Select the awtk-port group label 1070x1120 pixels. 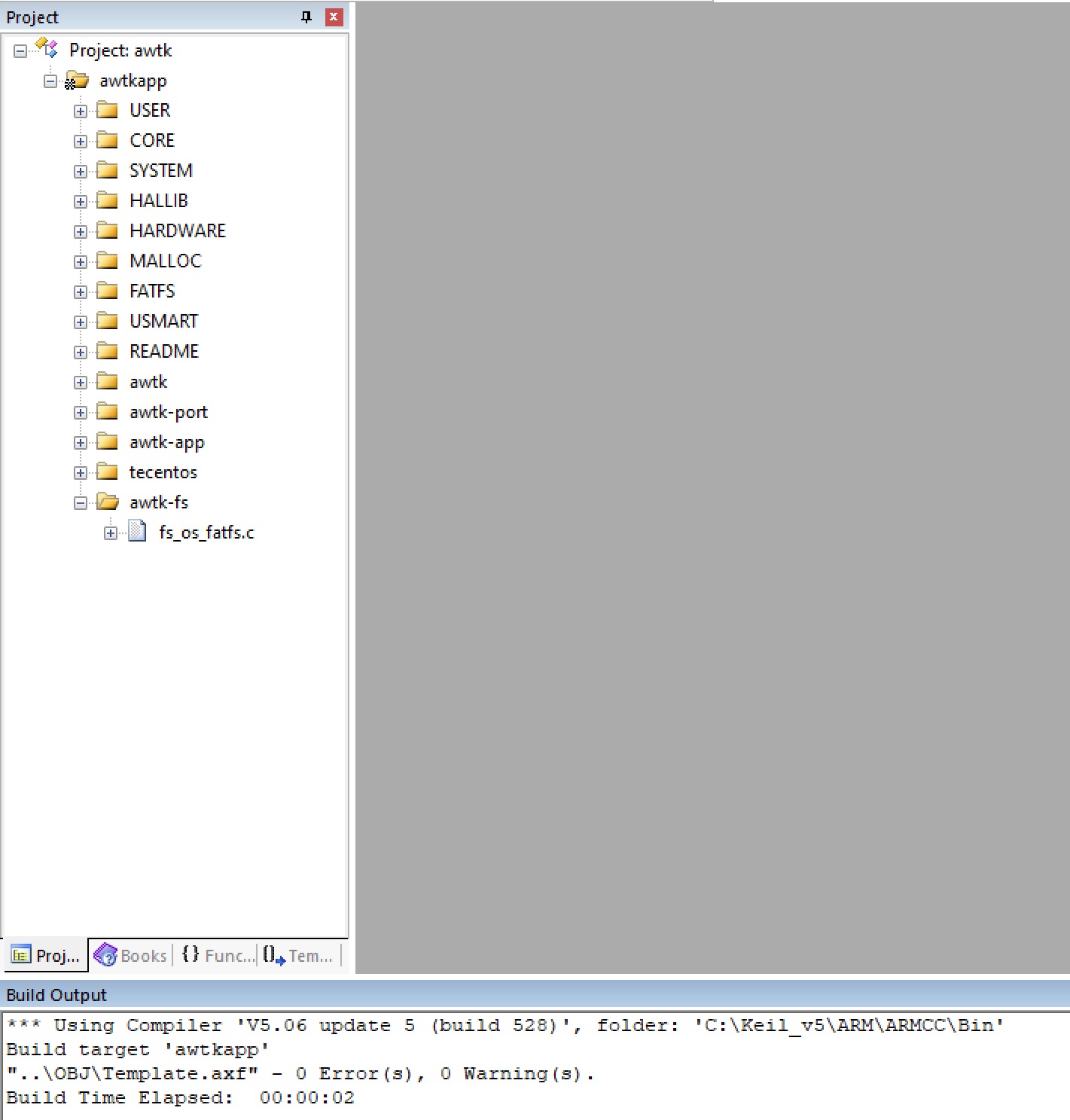pos(169,412)
